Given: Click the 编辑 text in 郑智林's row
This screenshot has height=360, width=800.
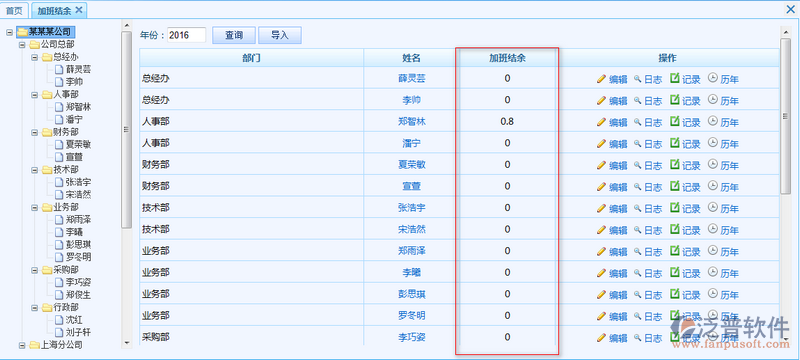Looking at the screenshot, I should 618,122.
